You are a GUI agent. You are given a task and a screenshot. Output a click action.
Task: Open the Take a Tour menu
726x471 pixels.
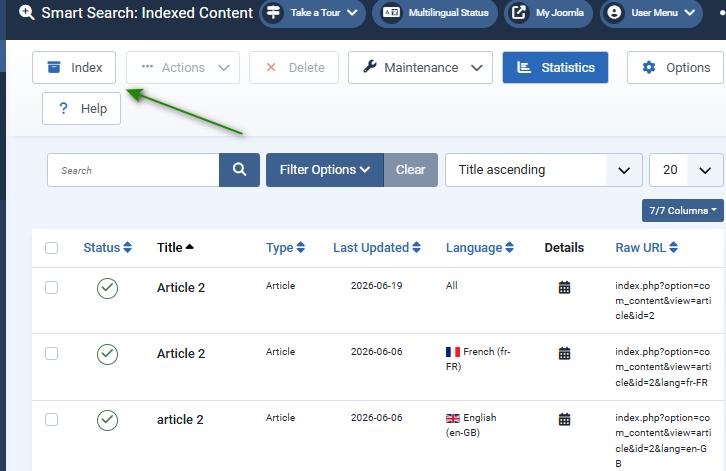pos(313,13)
